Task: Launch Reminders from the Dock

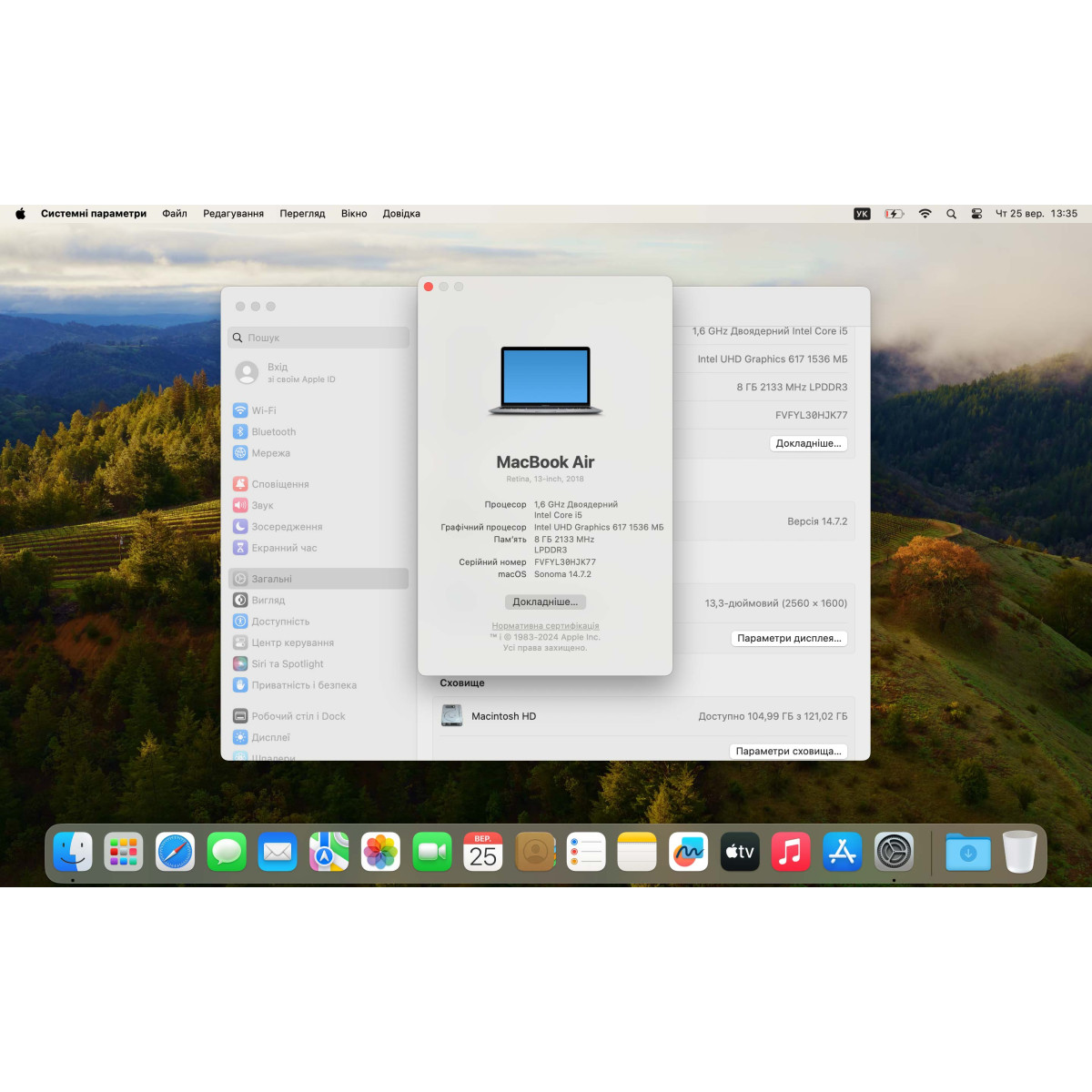Action: coord(586,853)
